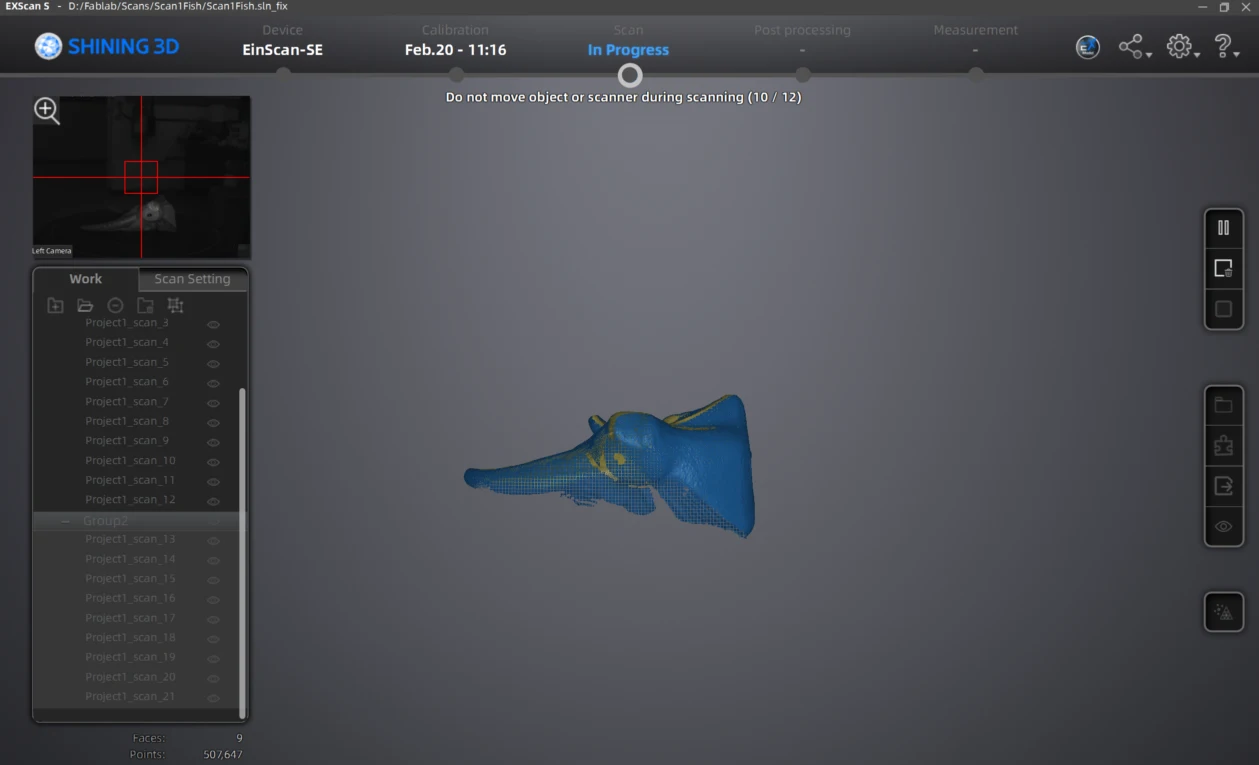This screenshot has height=765, width=1259.
Task: Click the open folder icon in Work panel
Action: pos(85,305)
